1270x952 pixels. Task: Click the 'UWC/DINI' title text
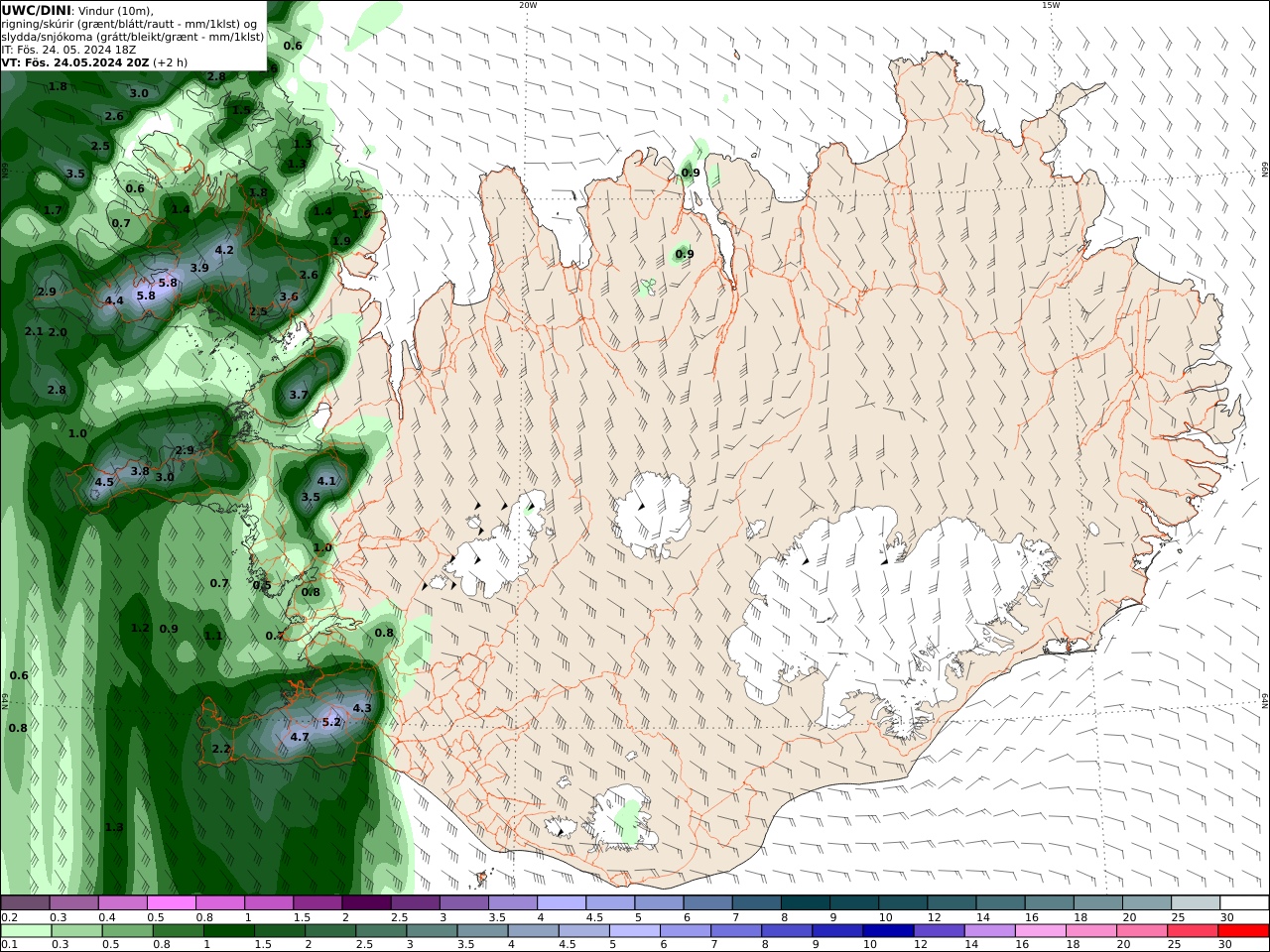(x=36, y=10)
